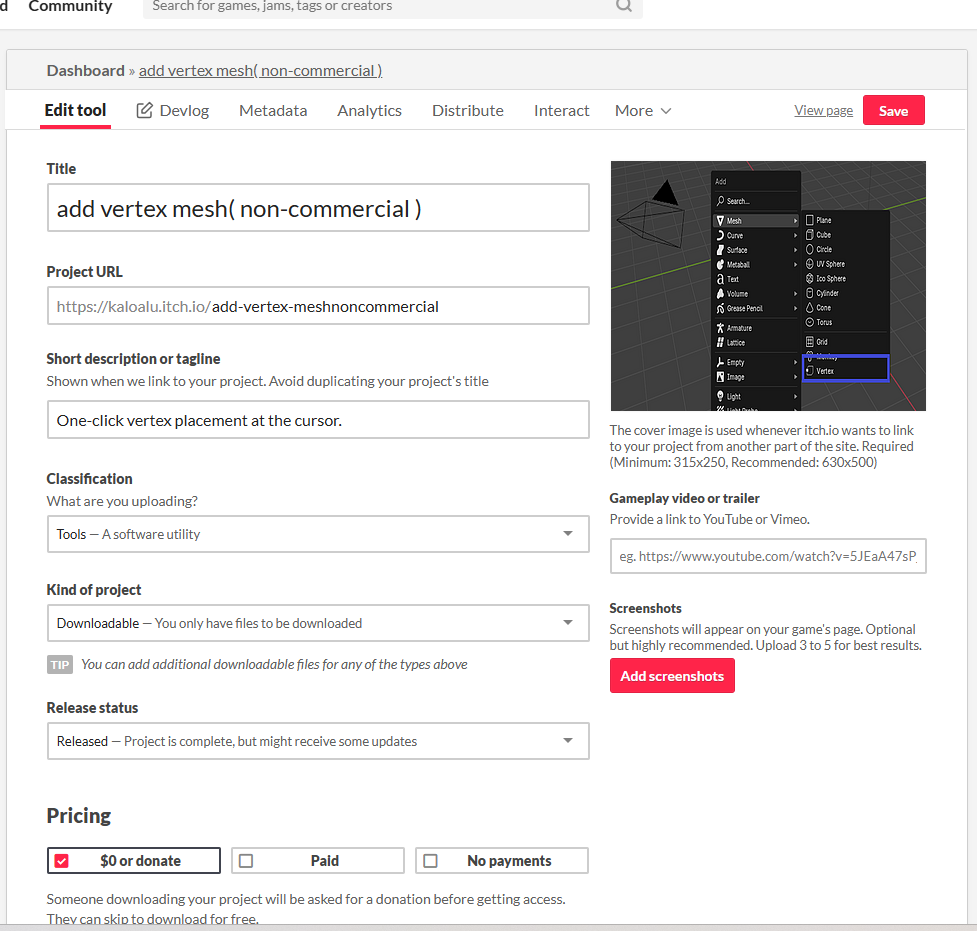Open the Metadata tab
The height and width of the screenshot is (931, 977).
273,110
